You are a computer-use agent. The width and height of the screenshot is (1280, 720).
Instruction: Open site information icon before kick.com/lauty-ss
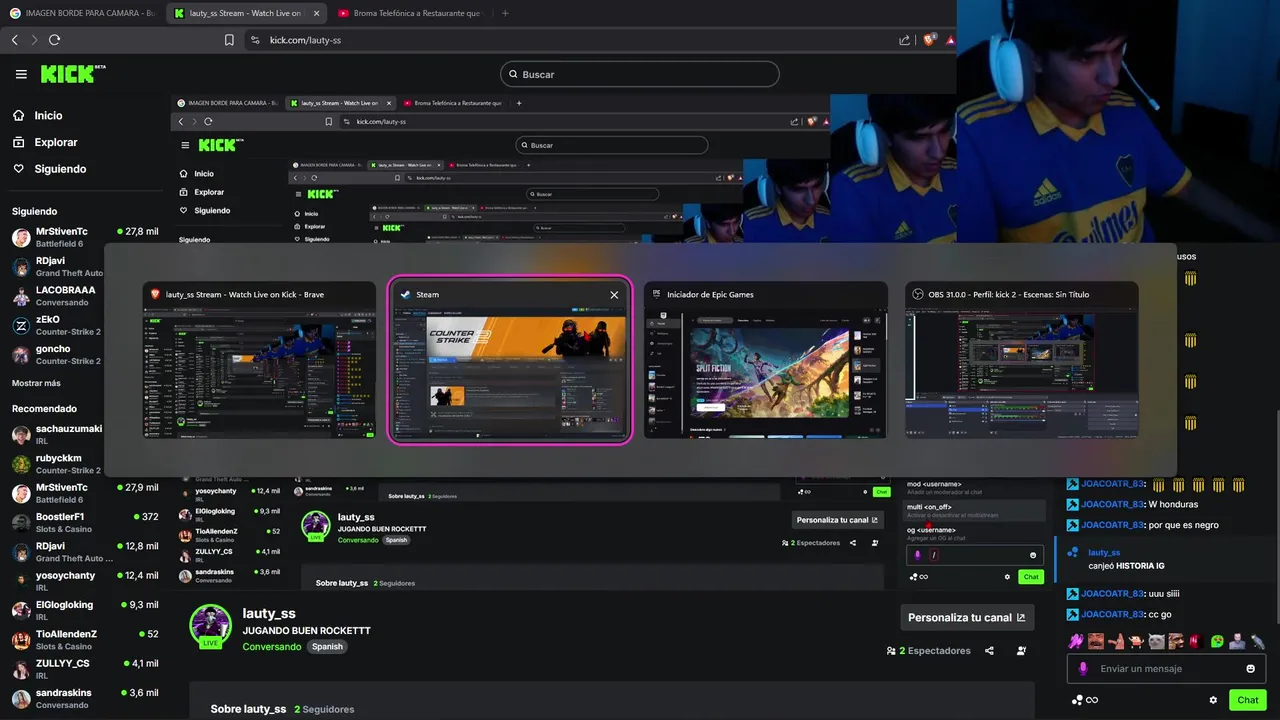[x=254, y=40]
